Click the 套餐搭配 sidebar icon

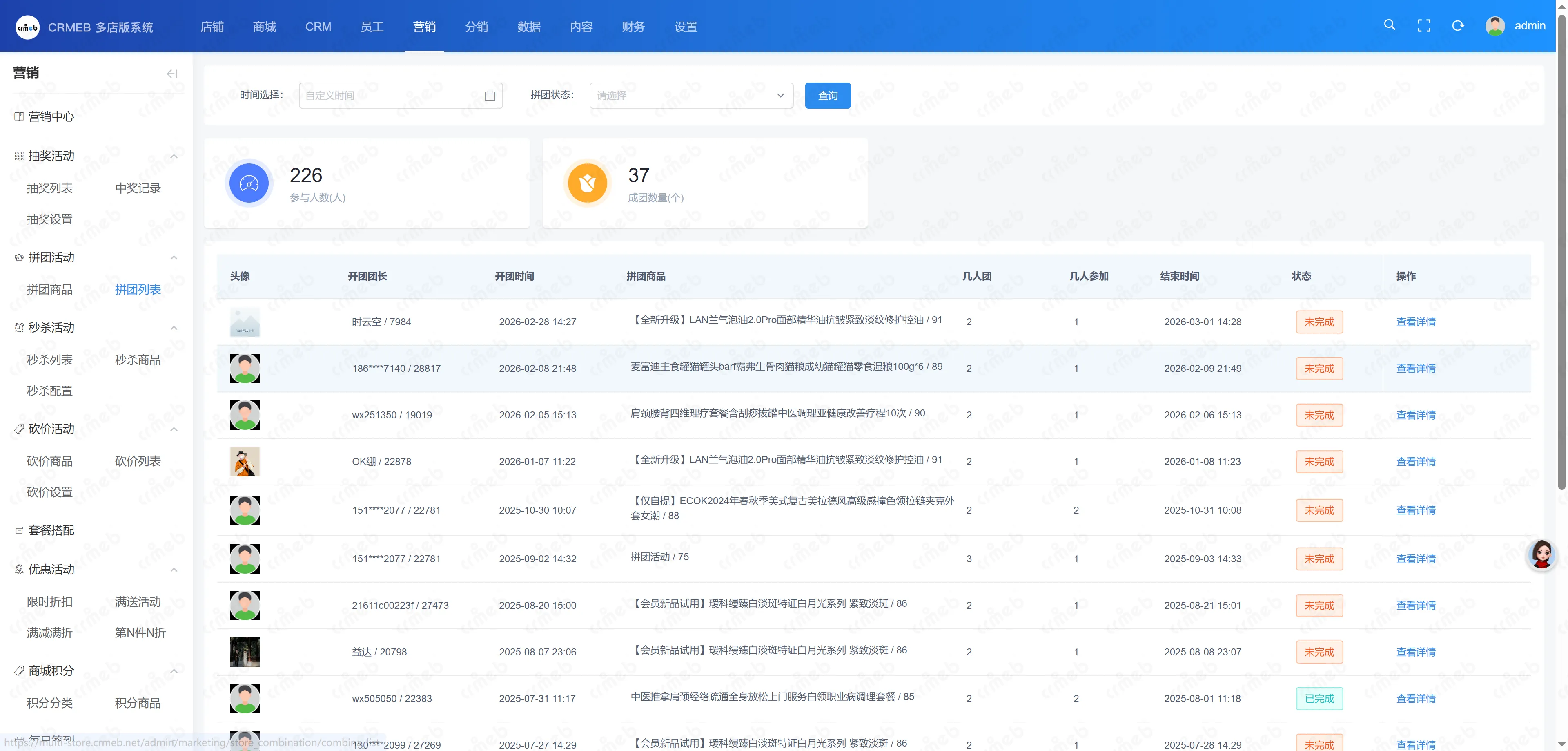[20, 530]
